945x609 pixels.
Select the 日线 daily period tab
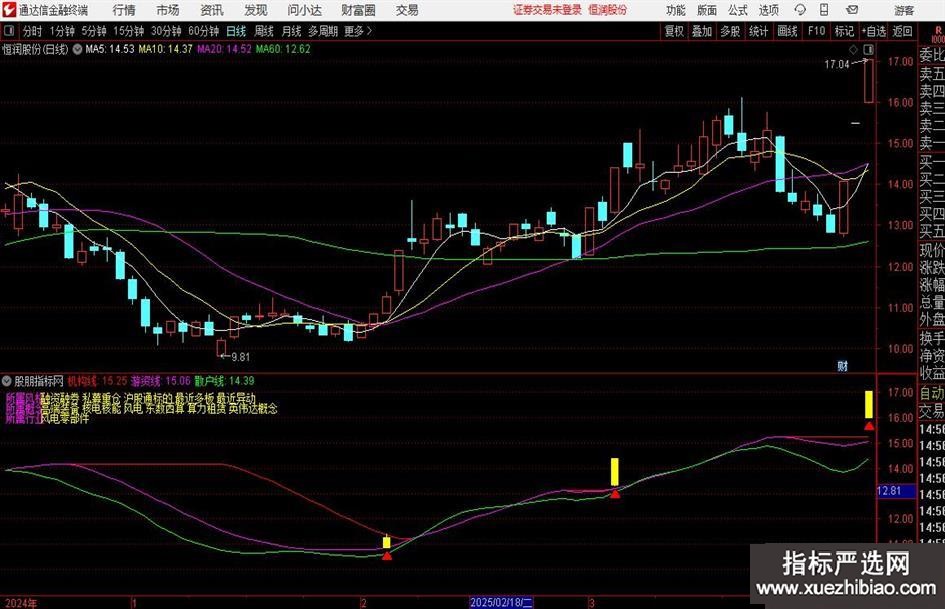[x=236, y=31]
